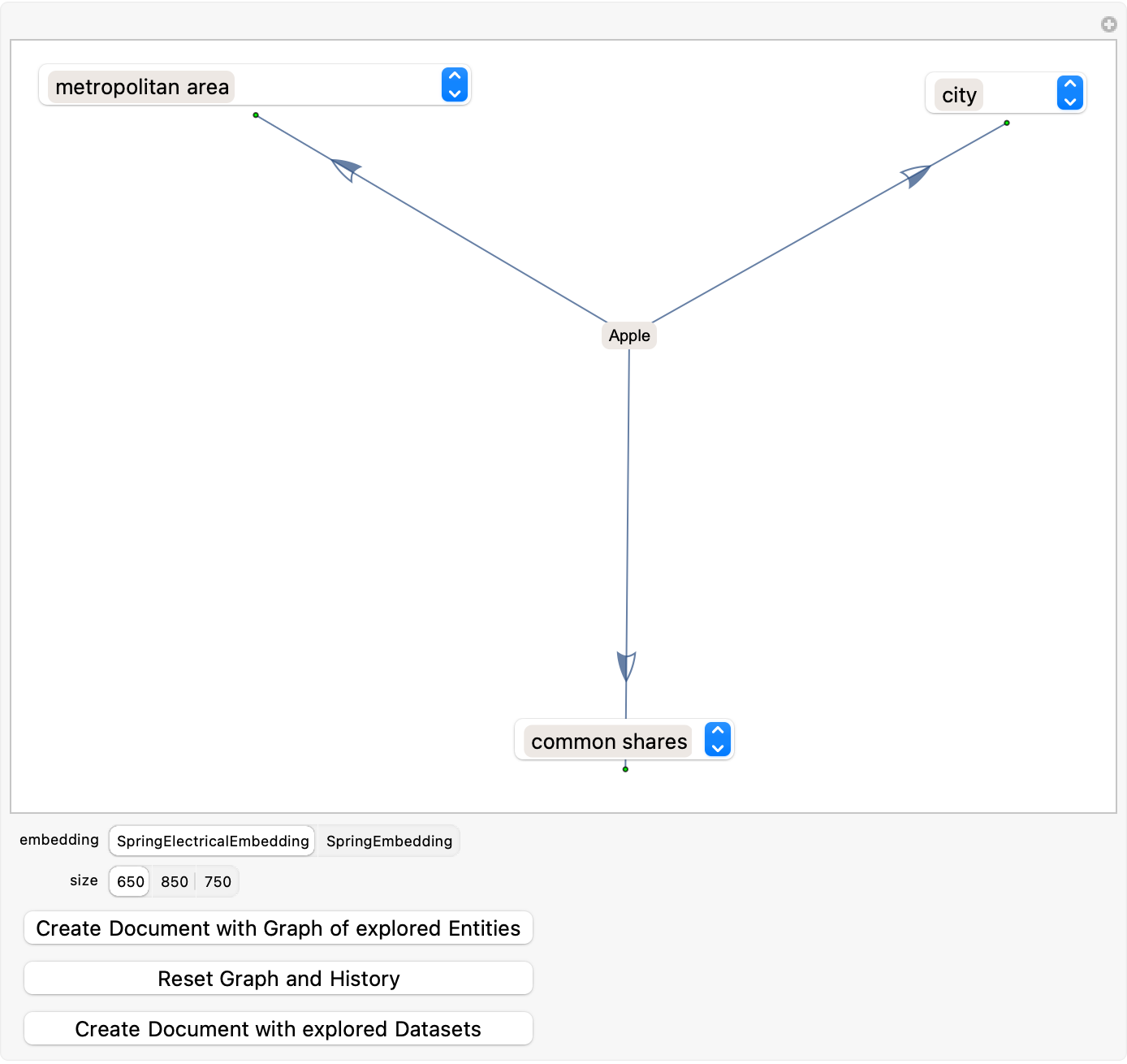Click arrowhead on edge toward metropolitan area

pyautogui.click(x=347, y=169)
